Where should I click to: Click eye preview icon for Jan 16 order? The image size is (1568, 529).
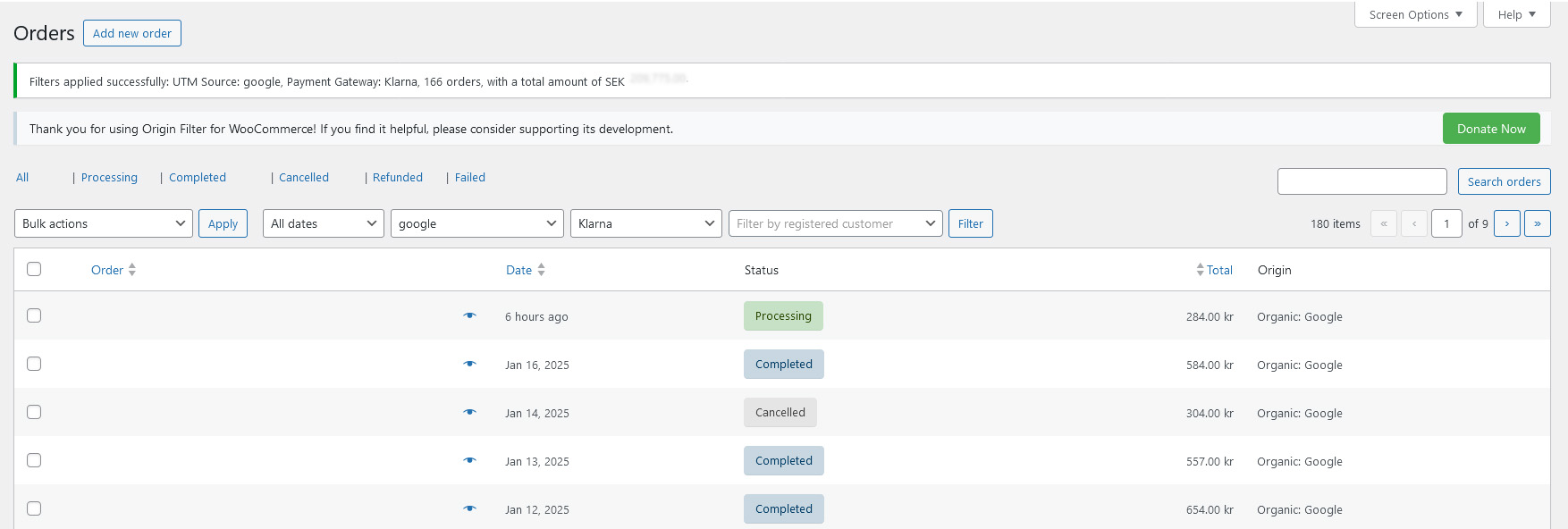coord(469,364)
